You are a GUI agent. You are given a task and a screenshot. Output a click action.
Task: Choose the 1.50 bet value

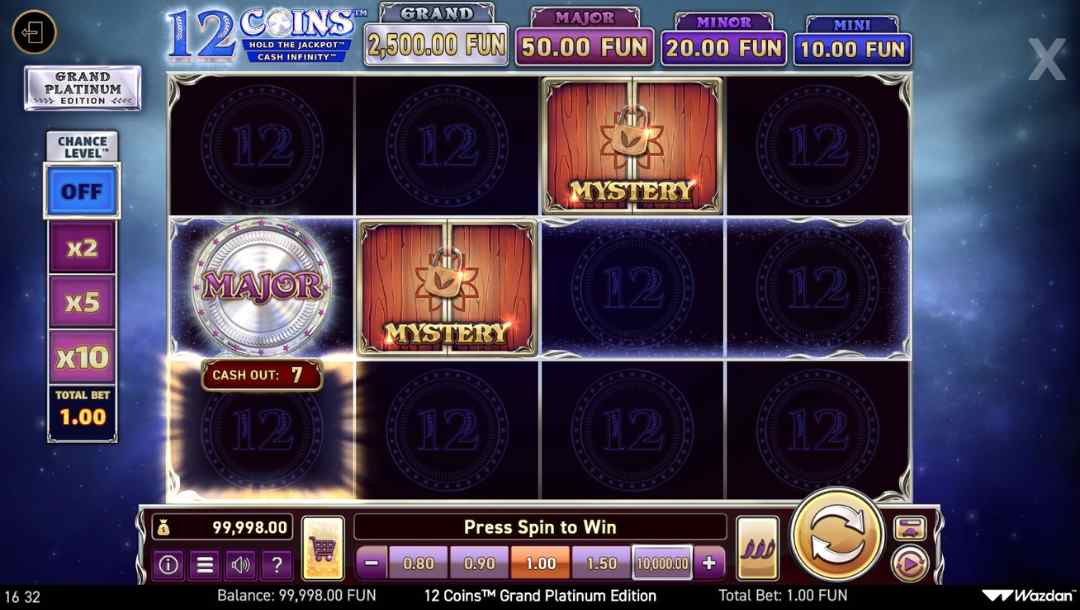(601, 562)
